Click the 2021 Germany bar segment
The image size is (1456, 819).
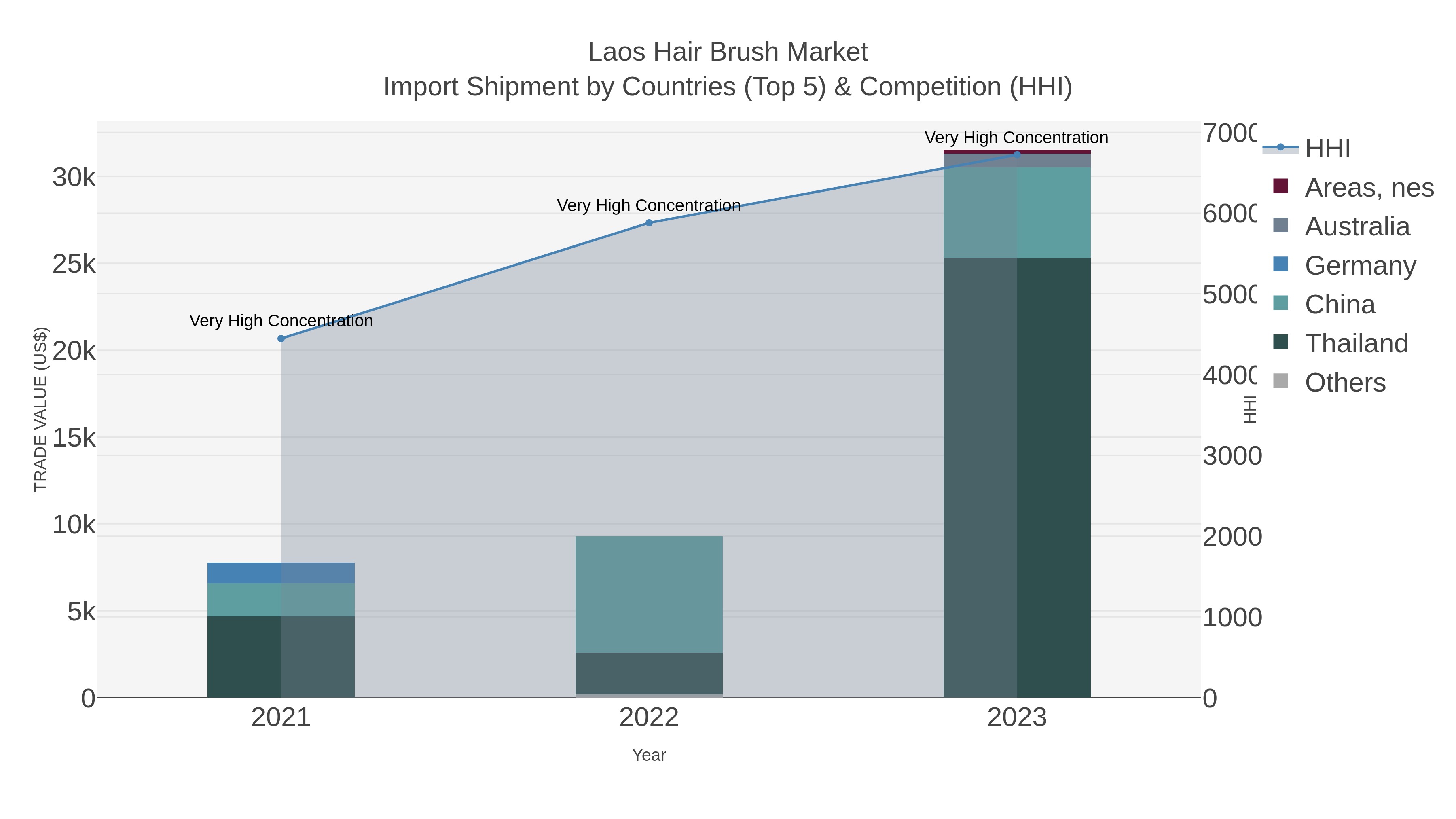tap(281, 573)
